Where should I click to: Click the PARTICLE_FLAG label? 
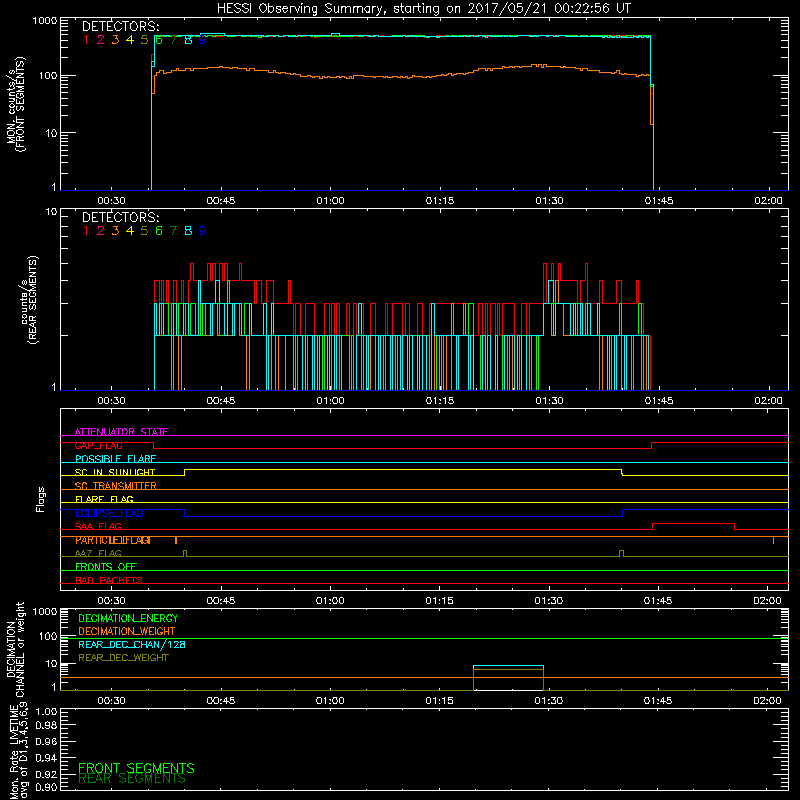coord(113,540)
